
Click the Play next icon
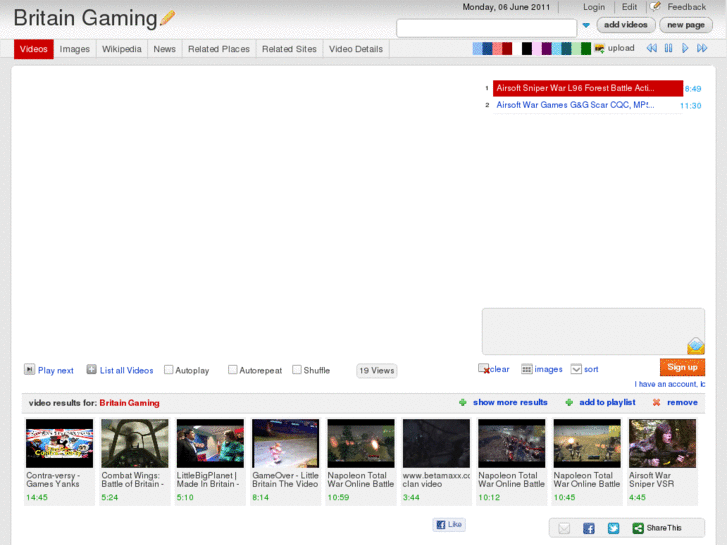pos(29,369)
